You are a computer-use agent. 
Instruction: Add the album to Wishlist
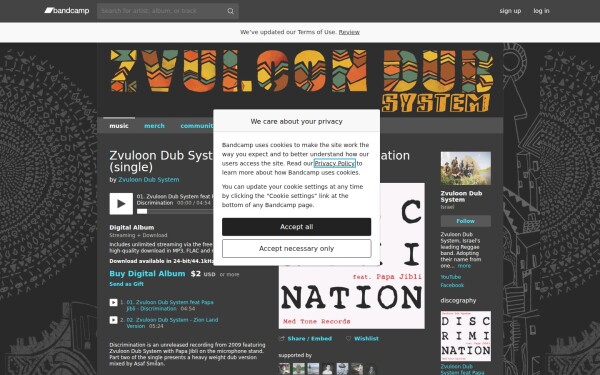click(x=366, y=339)
